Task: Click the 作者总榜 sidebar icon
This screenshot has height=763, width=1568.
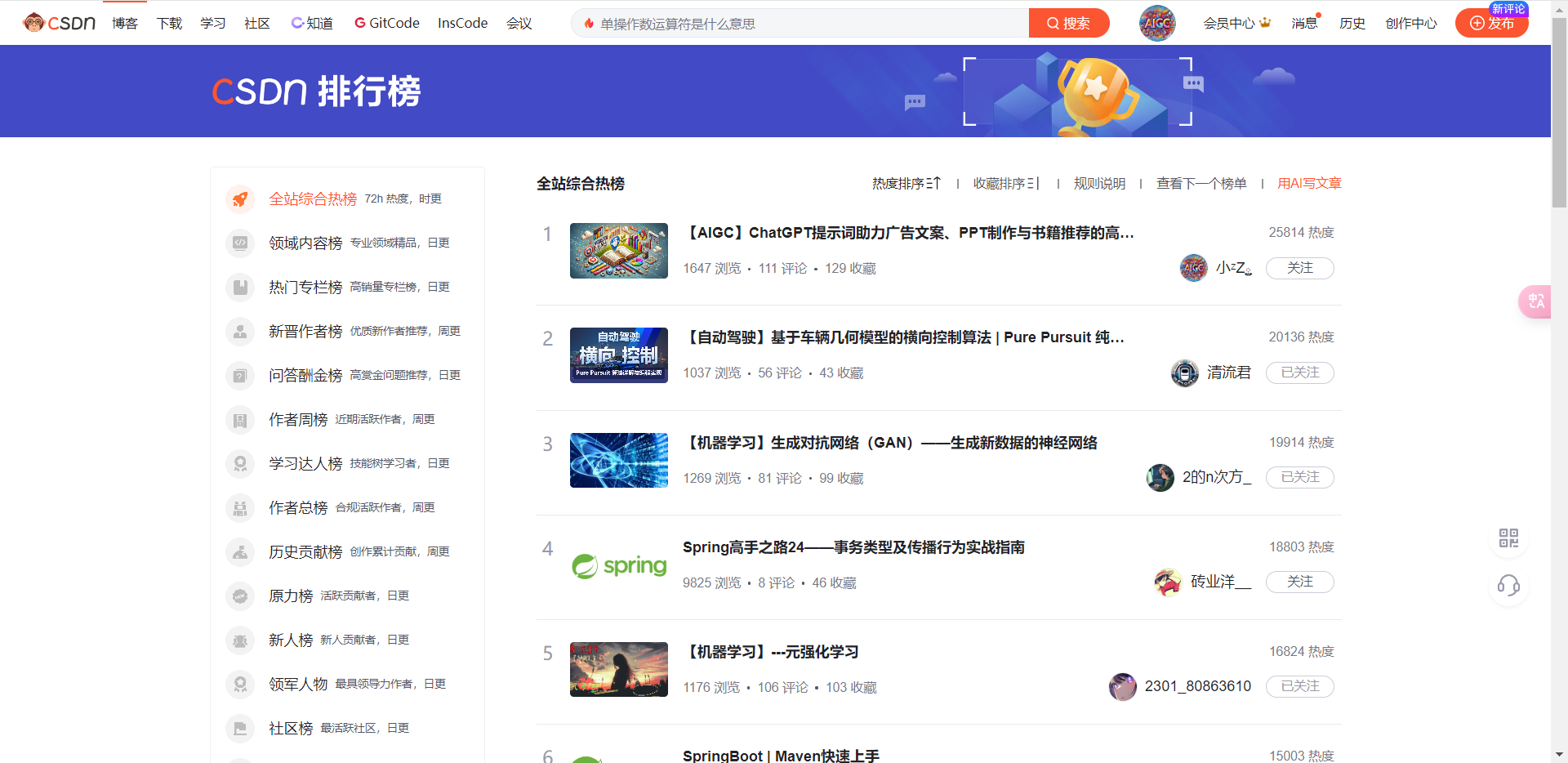Action: (x=240, y=507)
